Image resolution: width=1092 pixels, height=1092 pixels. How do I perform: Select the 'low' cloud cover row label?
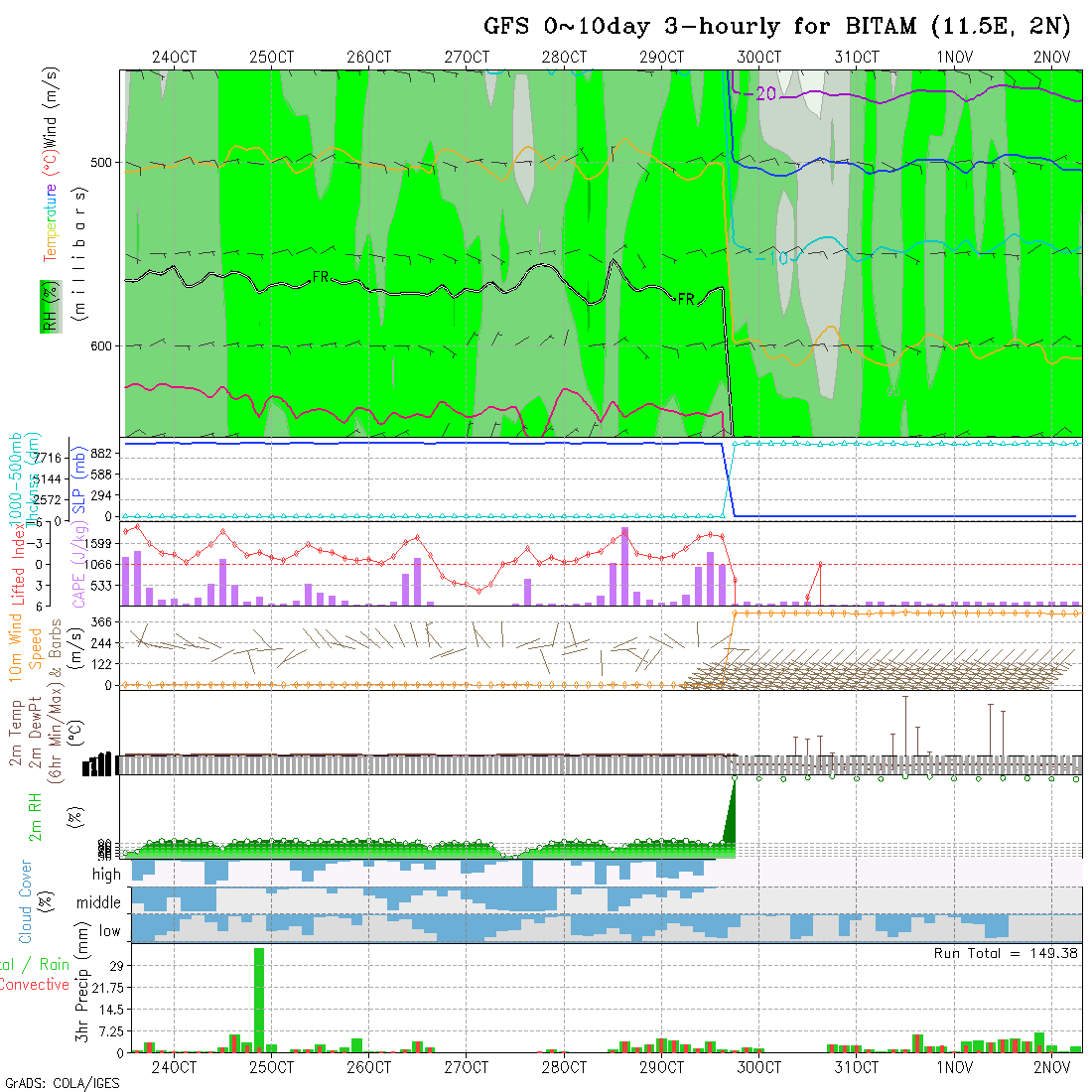click(109, 930)
